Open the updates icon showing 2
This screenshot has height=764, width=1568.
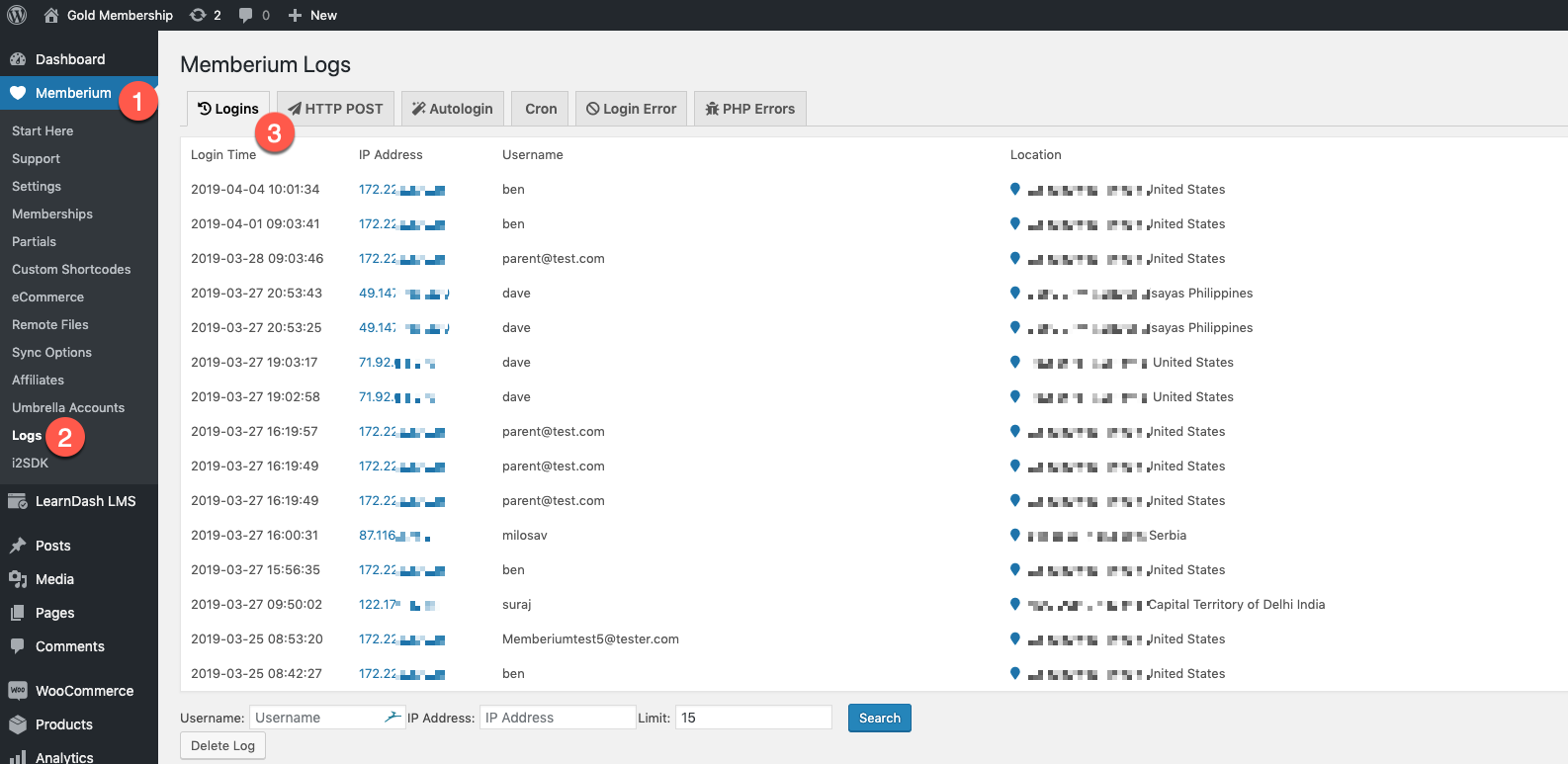point(198,15)
